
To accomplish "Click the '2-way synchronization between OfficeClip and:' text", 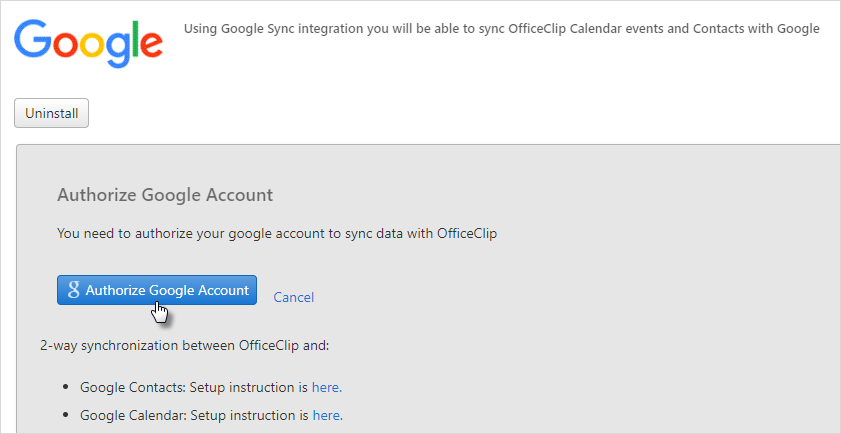I will 185,345.
